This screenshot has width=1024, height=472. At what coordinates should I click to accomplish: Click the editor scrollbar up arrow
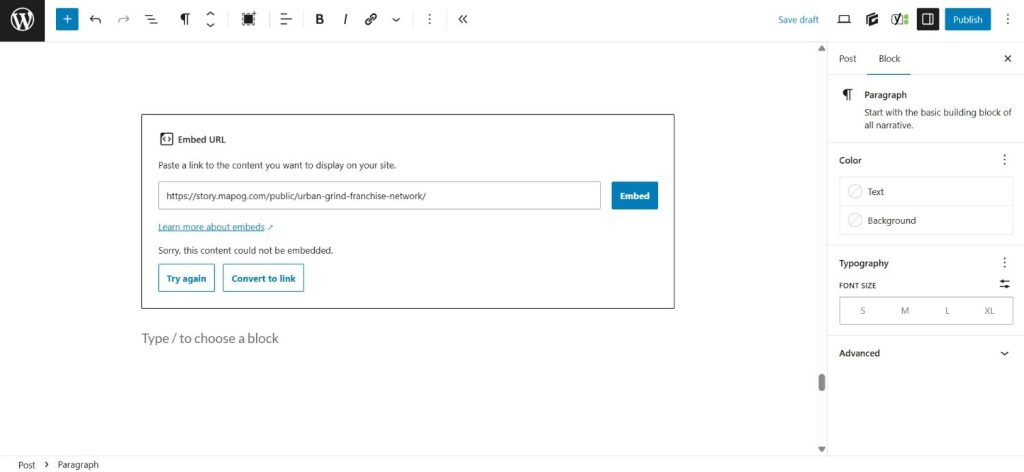tap(822, 48)
